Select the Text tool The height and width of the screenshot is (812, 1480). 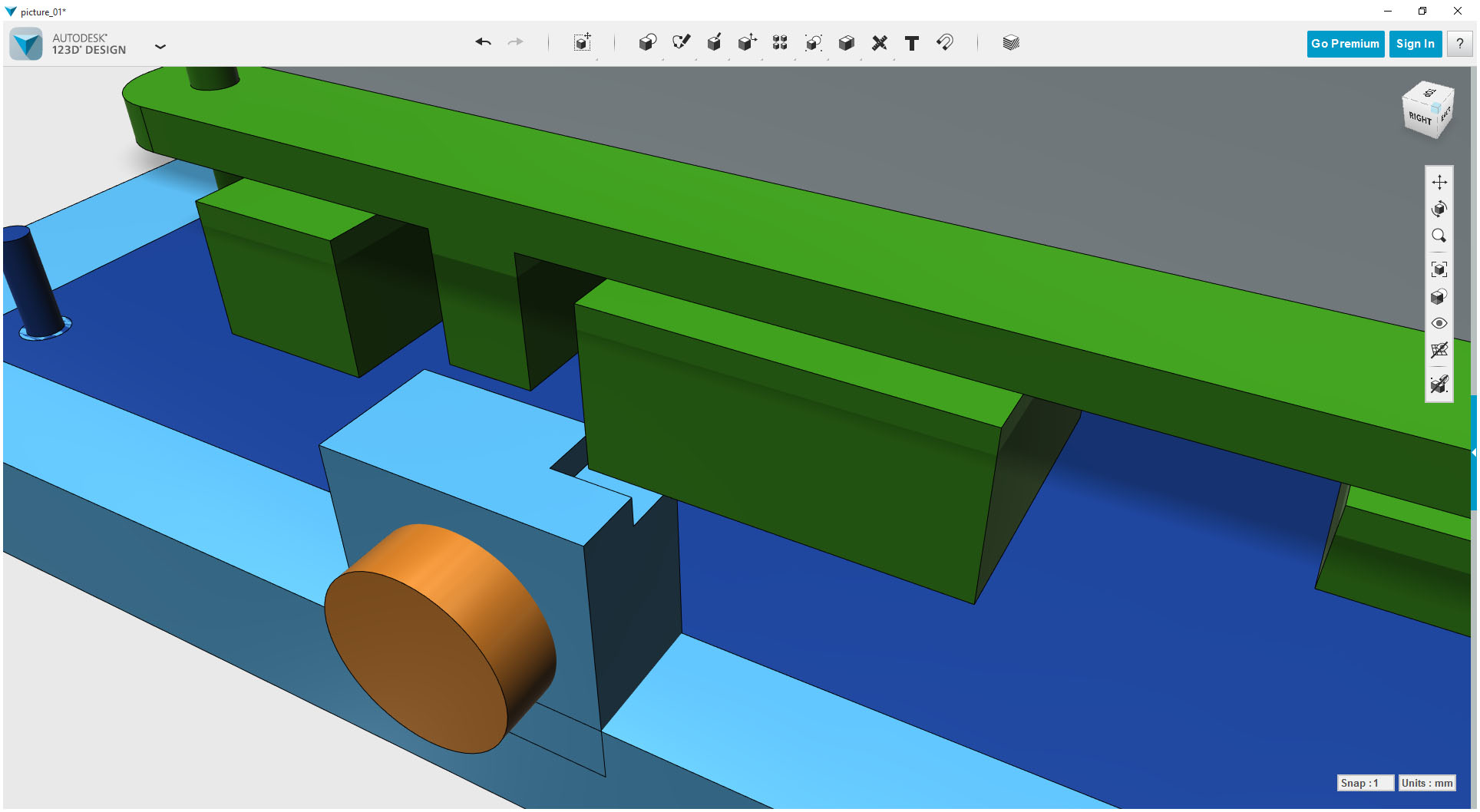[x=912, y=44]
